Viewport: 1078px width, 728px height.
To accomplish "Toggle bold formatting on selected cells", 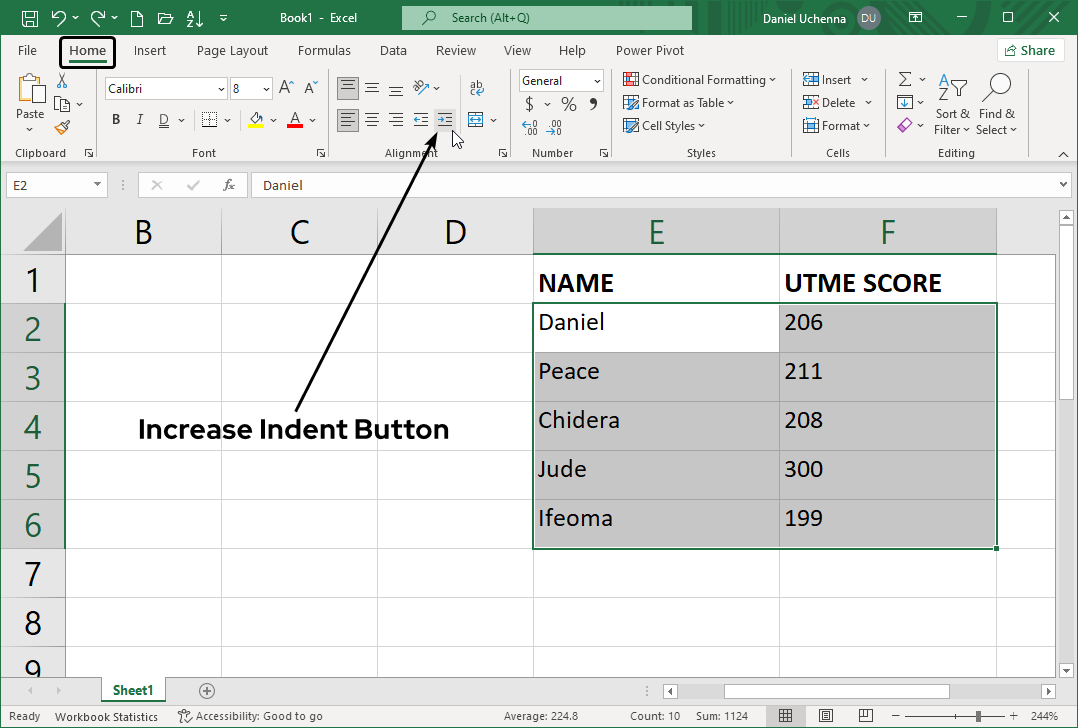I will (x=115, y=119).
